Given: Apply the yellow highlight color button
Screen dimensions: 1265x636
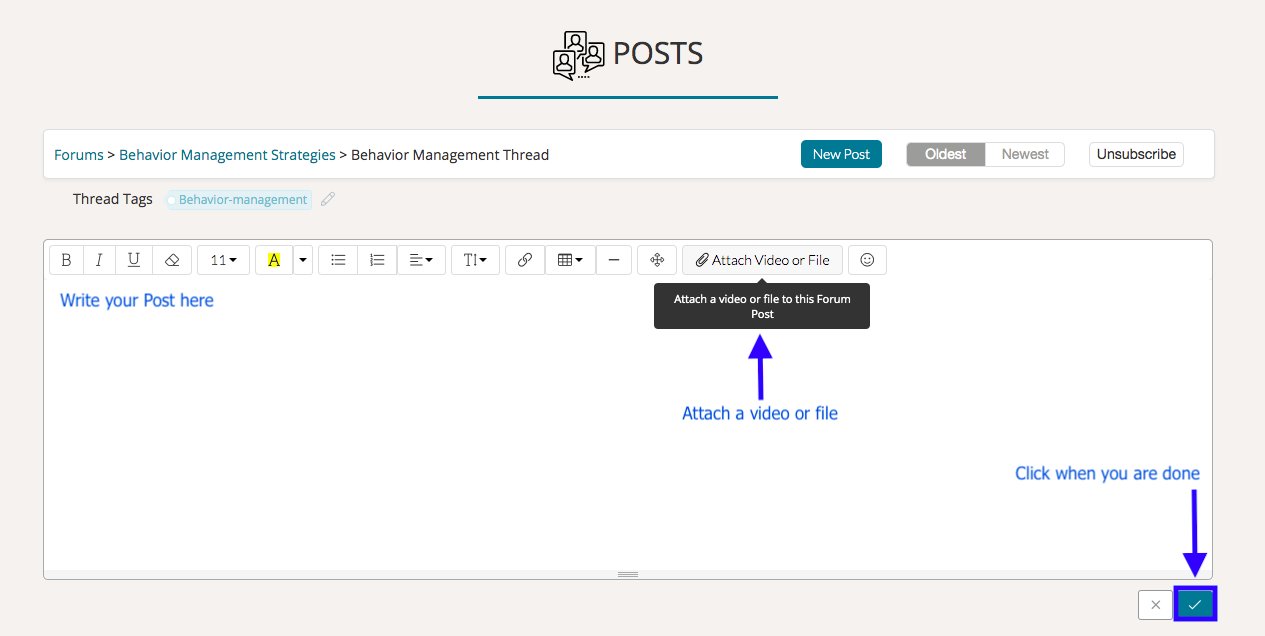Looking at the screenshot, I should coord(274,260).
